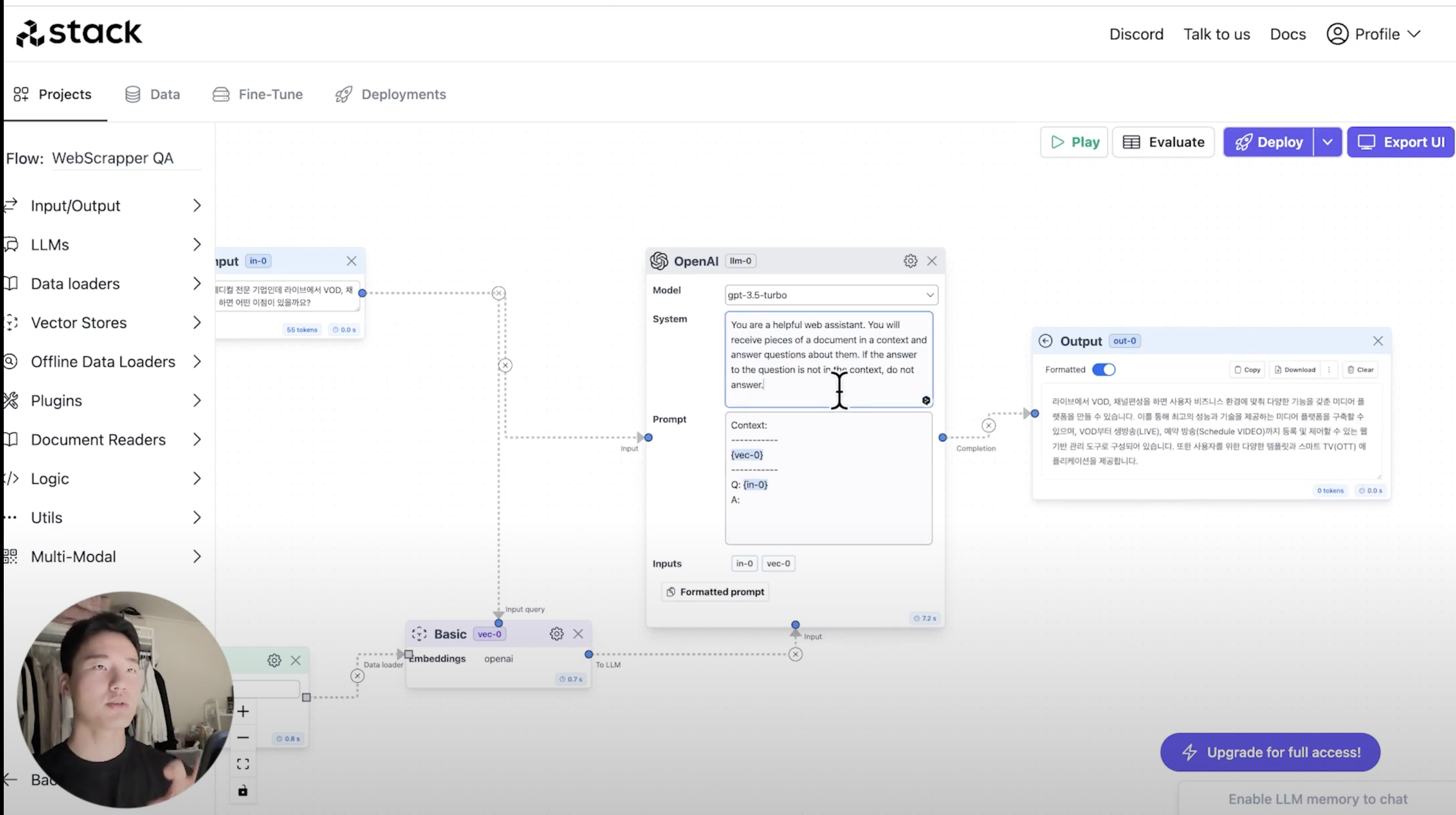Click the Export UI button
The width and height of the screenshot is (1456, 815).
pyautogui.click(x=1401, y=142)
